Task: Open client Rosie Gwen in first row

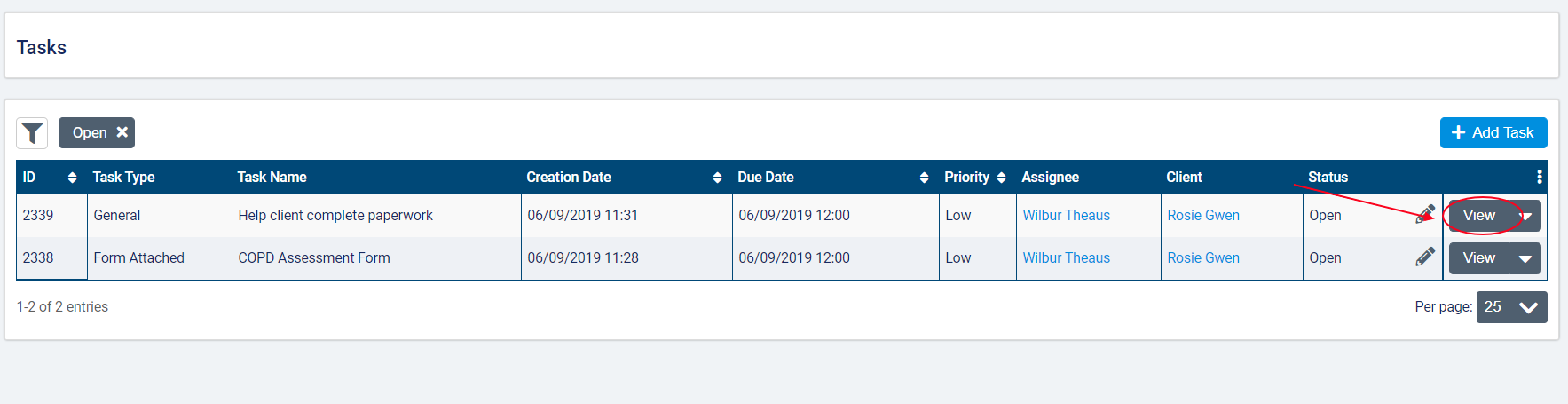Action: (1202, 215)
